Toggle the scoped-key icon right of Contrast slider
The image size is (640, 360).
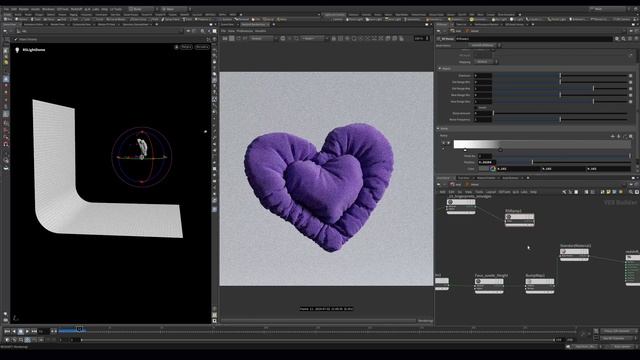click(631, 76)
